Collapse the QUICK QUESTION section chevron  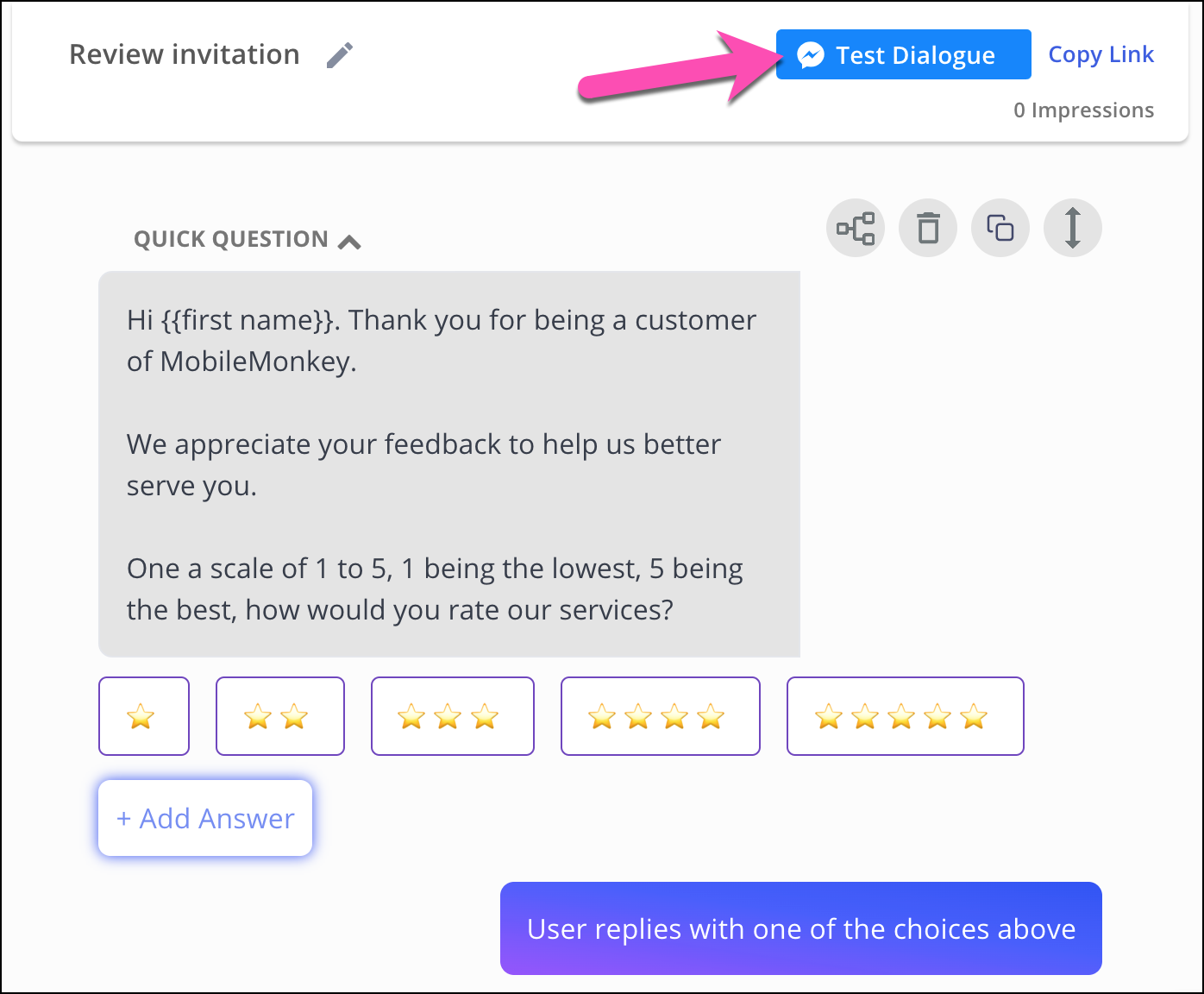click(x=349, y=242)
